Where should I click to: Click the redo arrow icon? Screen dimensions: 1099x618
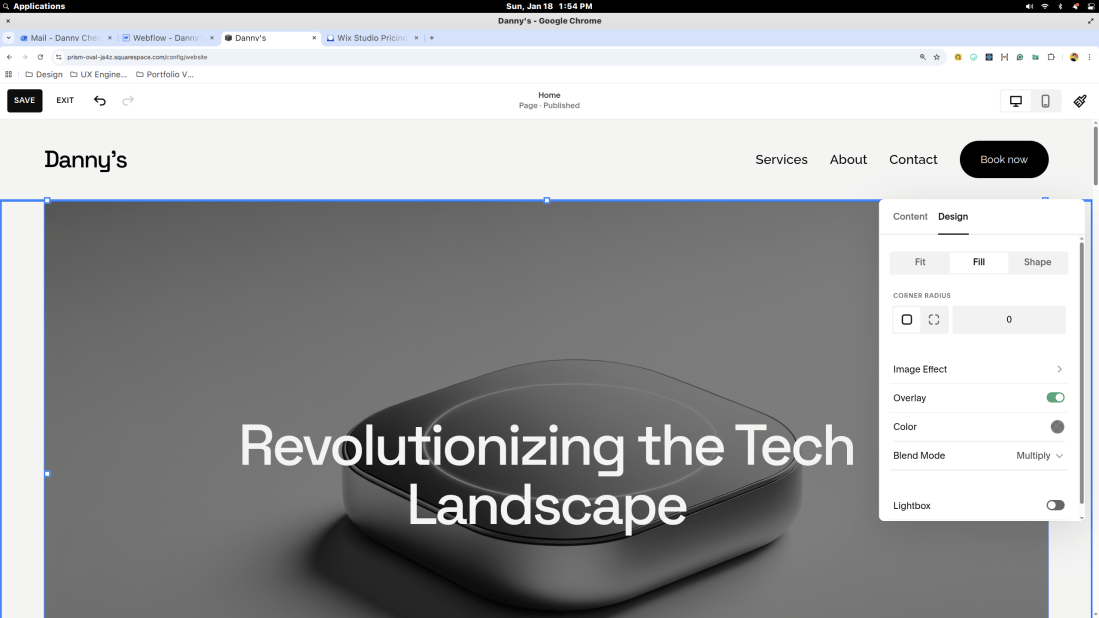point(128,100)
